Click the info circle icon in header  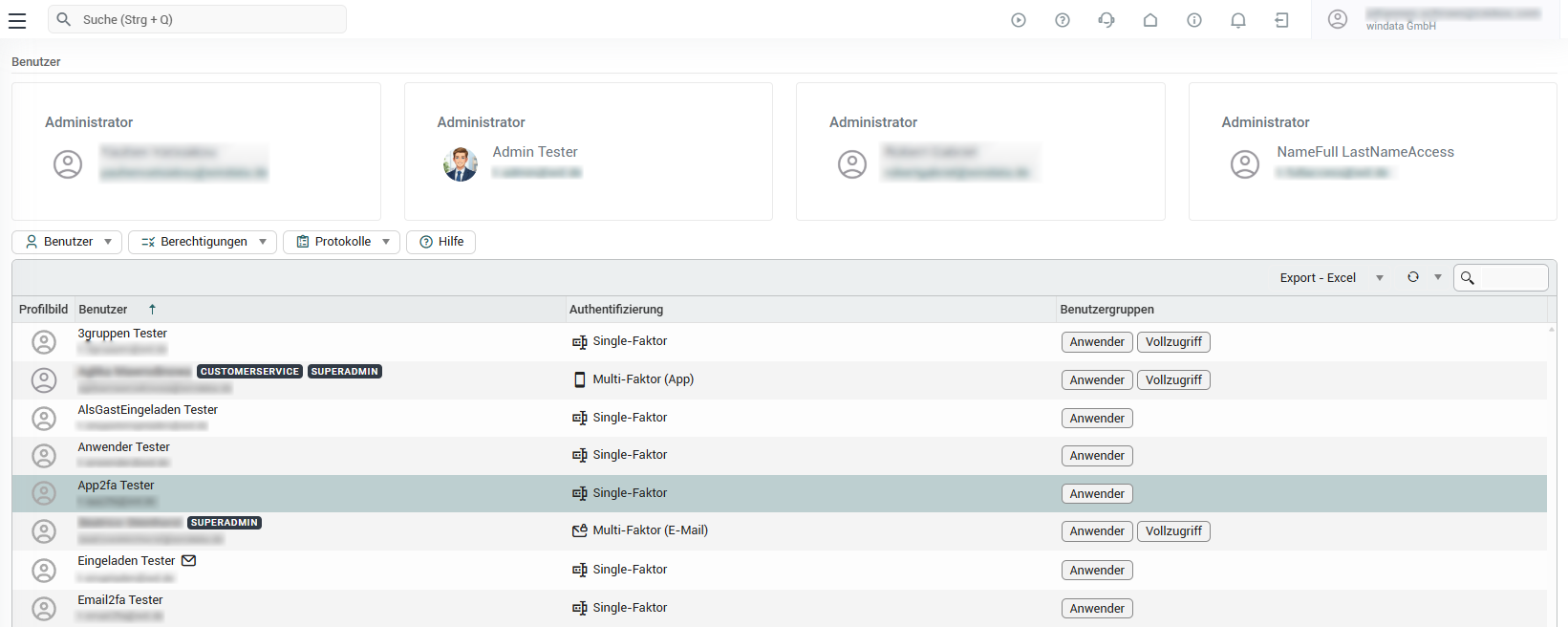click(1194, 20)
